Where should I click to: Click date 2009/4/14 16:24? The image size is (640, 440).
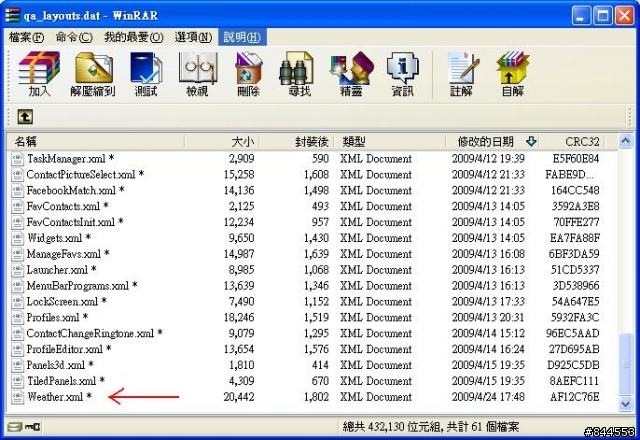tap(488, 349)
